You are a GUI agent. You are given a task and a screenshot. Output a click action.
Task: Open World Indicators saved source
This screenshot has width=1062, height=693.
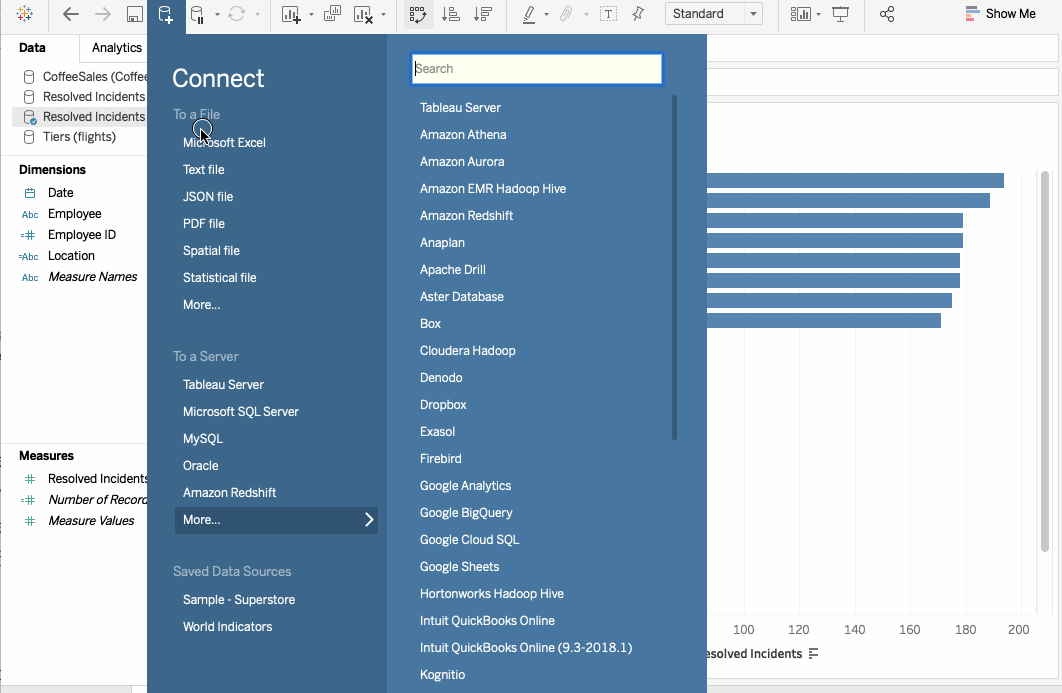[228, 627]
